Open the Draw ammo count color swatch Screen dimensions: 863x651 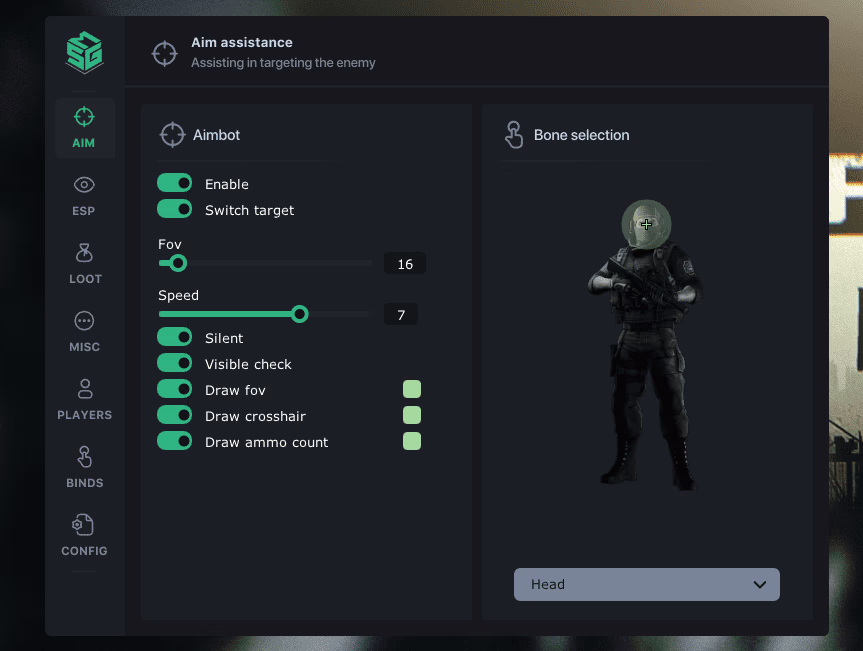click(x=412, y=441)
